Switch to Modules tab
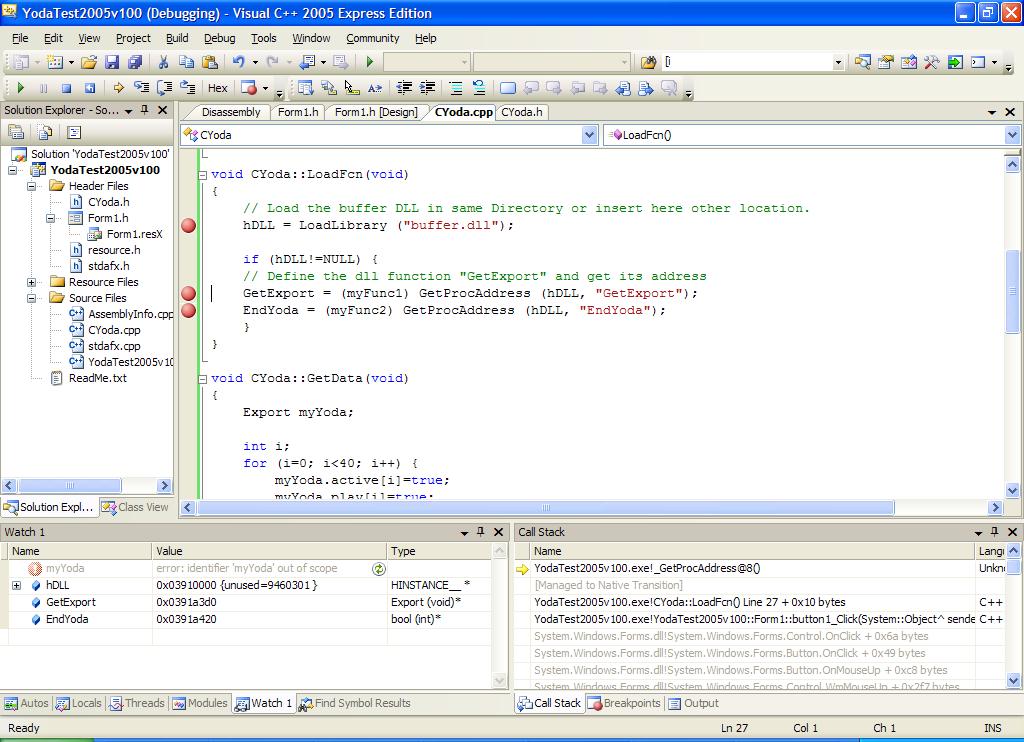The height and width of the screenshot is (742, 1024). (x=200, y=703)
